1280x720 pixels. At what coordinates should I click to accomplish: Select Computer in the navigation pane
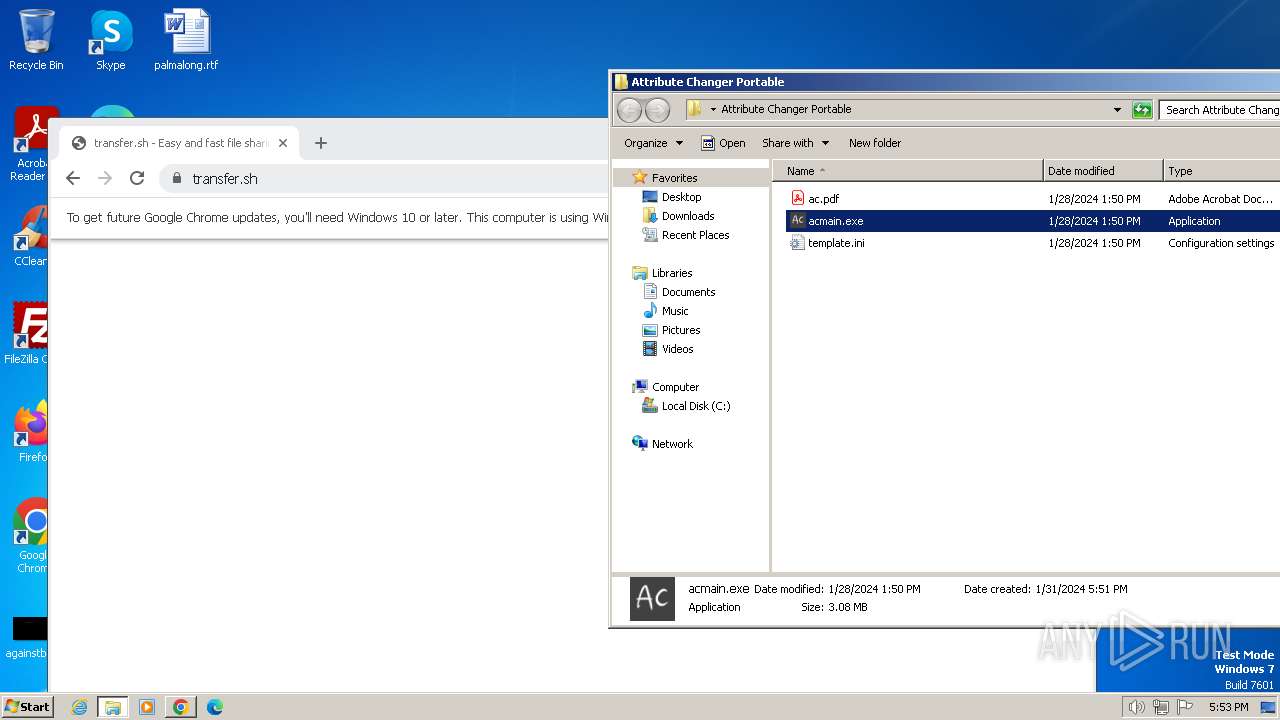click(x=675, y=387)
